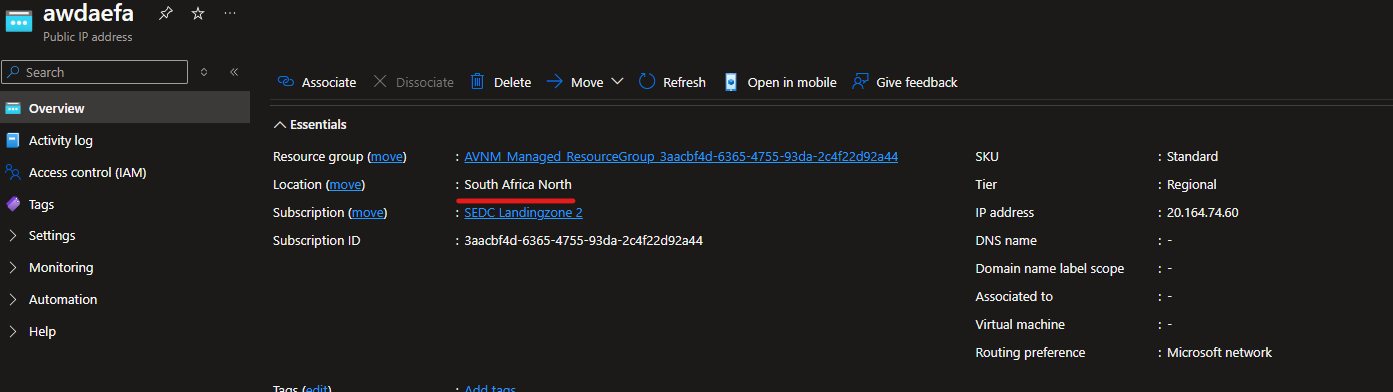Click the Give feedback person icon
Screen dimensions: 1393x392
click(x=859, y=82)
